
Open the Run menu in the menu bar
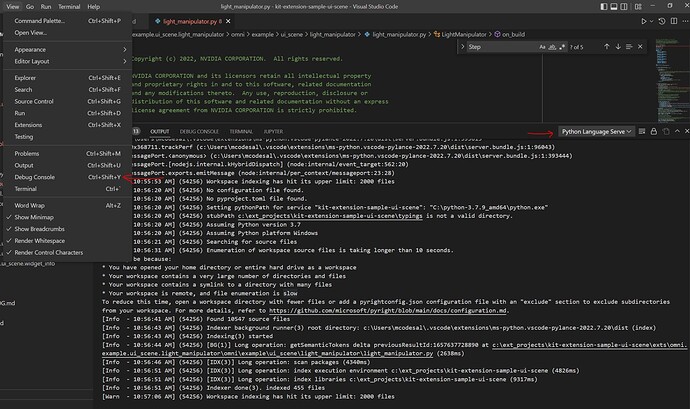46,7
